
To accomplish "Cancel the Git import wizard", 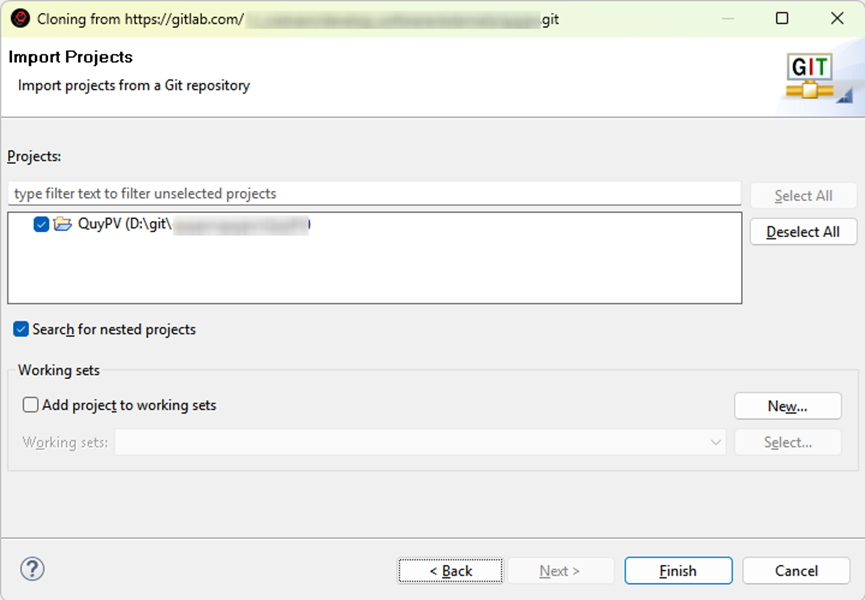I will pyautogui.click(x=796, y=571).
